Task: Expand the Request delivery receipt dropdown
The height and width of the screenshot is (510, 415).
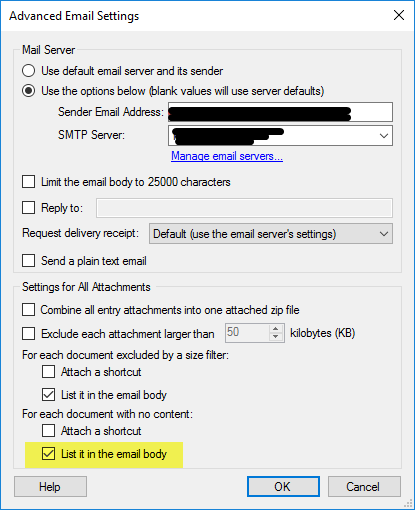Action: click(271, 234)
